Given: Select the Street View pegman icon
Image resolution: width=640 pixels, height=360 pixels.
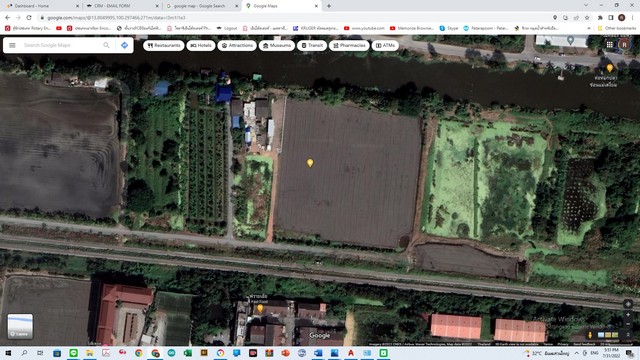Looking at the screenshot, I should (x=590, y=335).
